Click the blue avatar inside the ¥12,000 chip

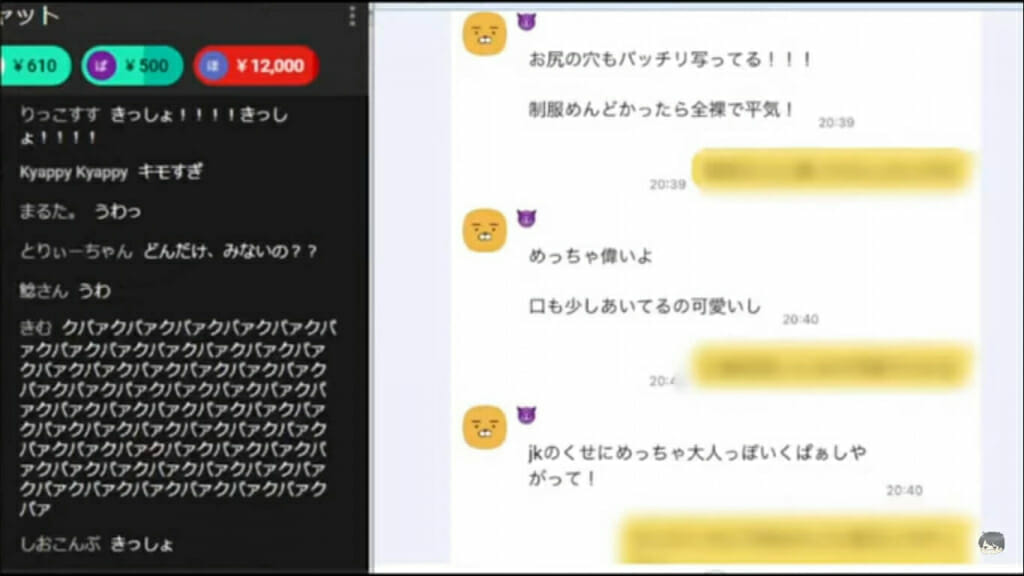click(x=213, y=65)
